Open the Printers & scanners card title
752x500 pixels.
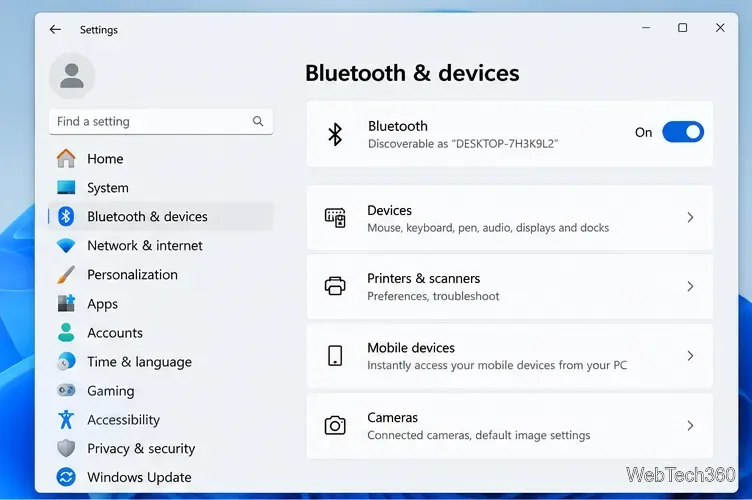coord(423,279)
